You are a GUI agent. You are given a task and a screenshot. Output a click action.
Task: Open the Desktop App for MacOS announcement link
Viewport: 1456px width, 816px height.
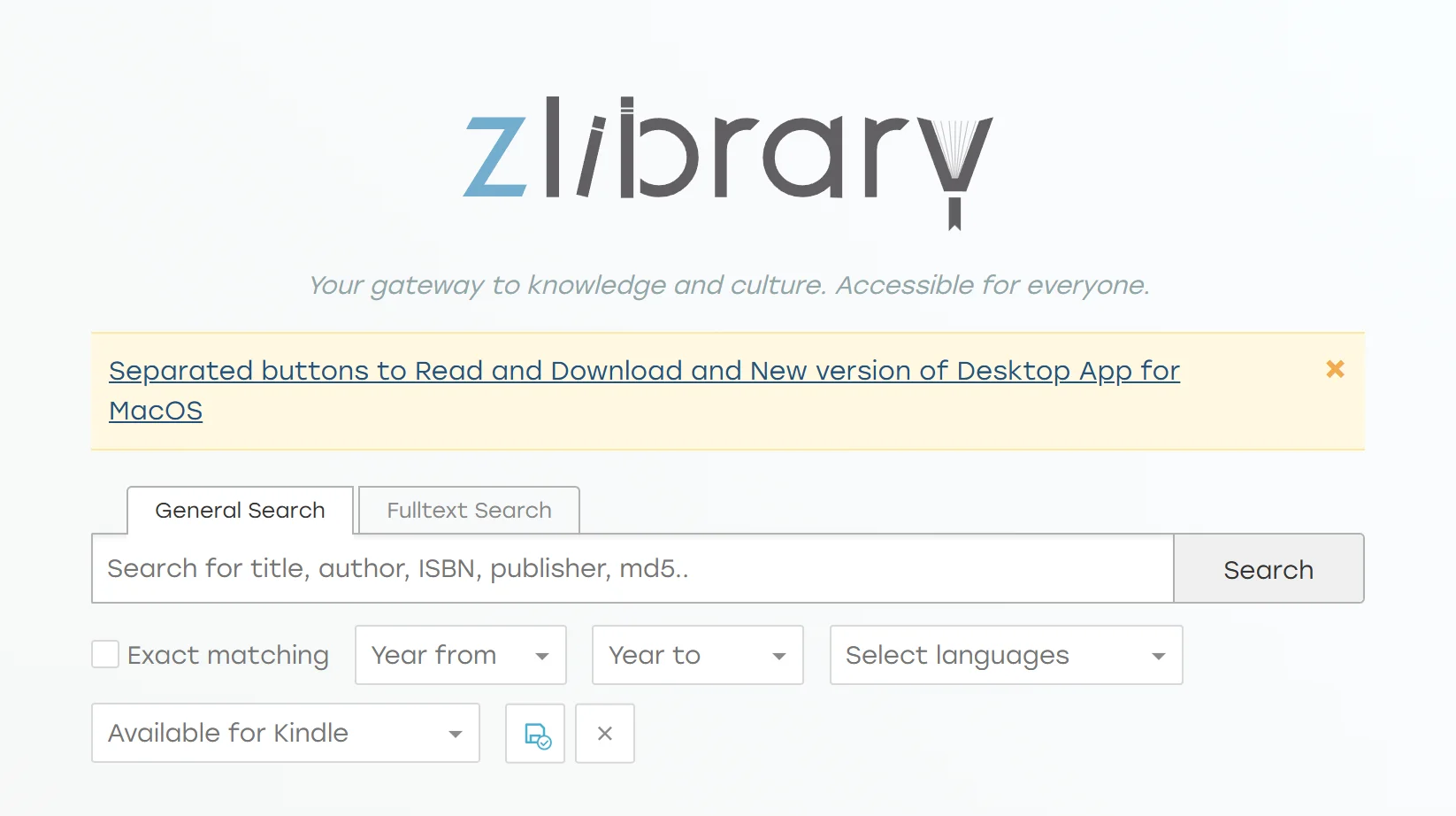[x=644, y=390]
